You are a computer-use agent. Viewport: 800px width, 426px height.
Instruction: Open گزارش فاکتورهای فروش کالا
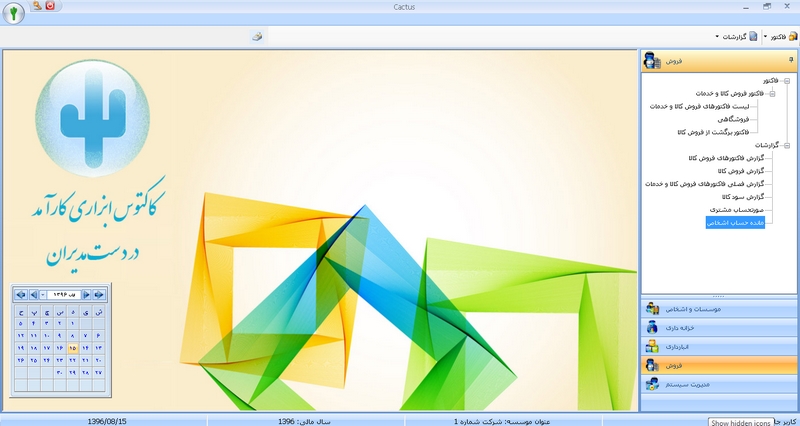pos(726,158)
